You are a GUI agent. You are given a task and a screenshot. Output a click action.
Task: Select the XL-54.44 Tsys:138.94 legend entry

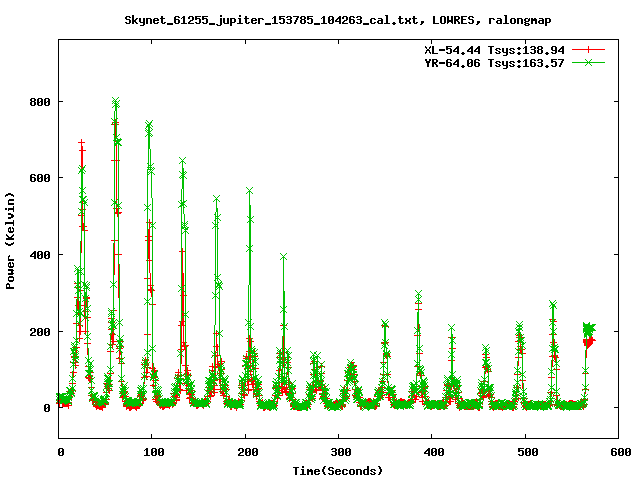click(494, 50)
